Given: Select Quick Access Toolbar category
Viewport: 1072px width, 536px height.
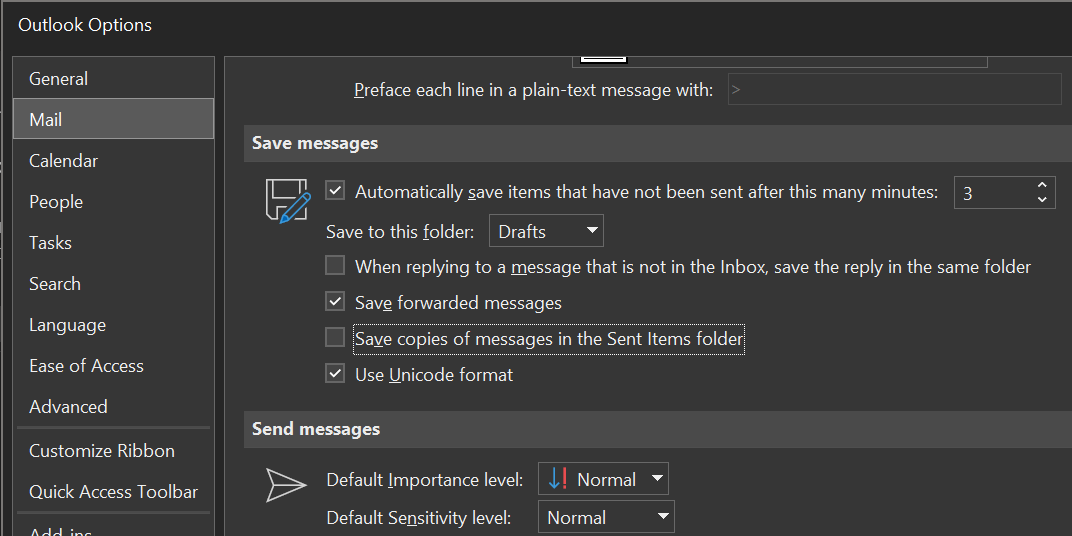Looking at the screenshot, I should [113, 492].
